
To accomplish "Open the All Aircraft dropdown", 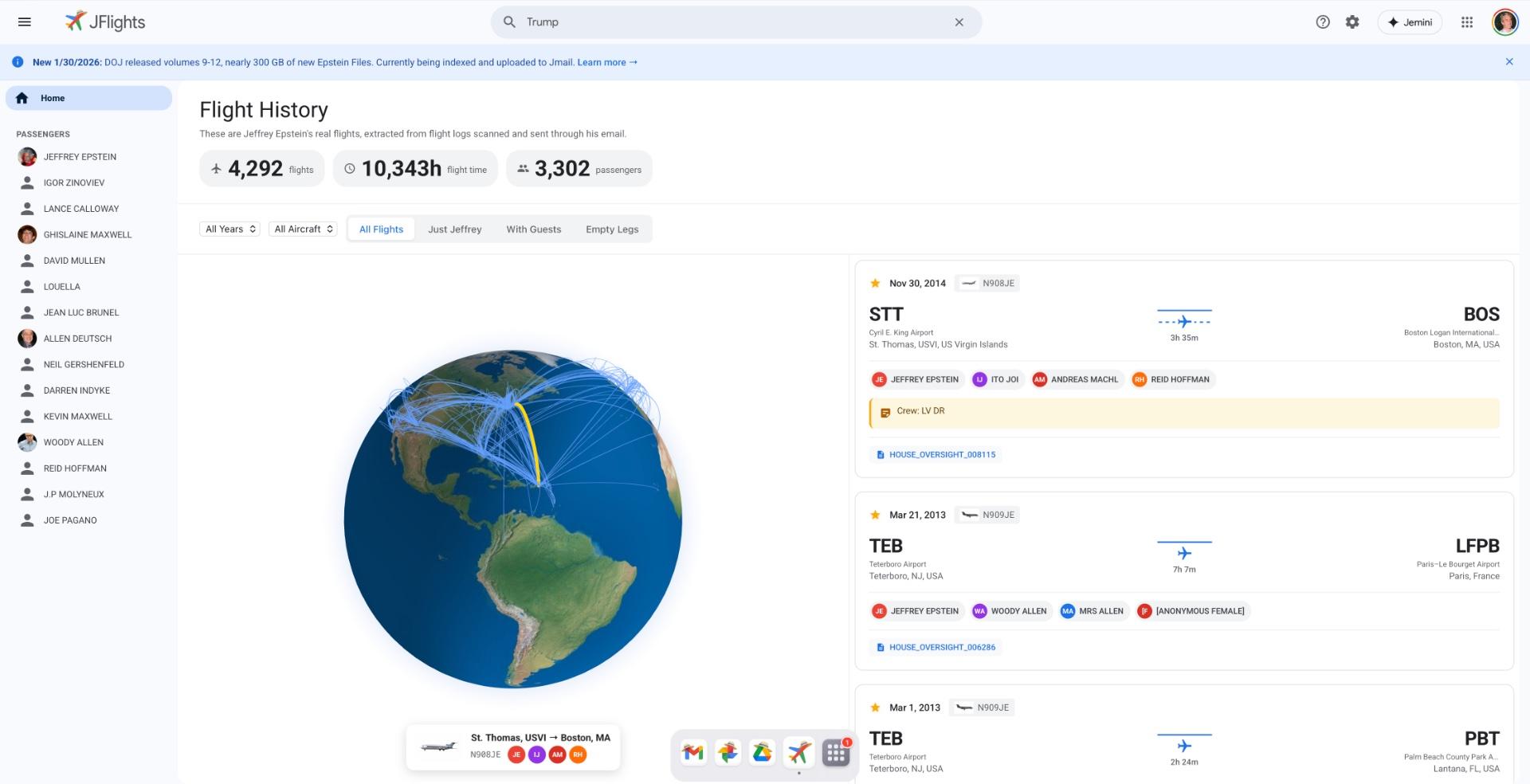I will point(303,229).
